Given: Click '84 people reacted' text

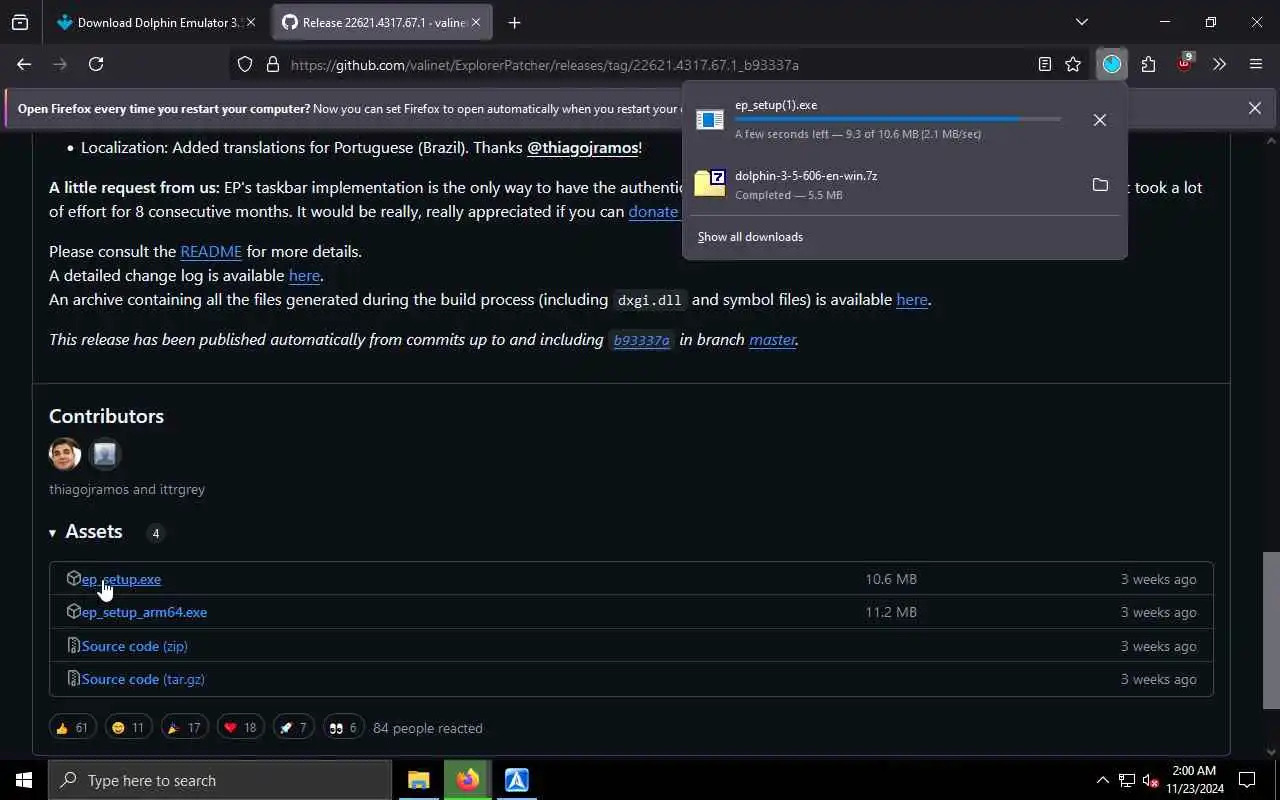Looking at the screenshot, I should click(x=428, y=728).
